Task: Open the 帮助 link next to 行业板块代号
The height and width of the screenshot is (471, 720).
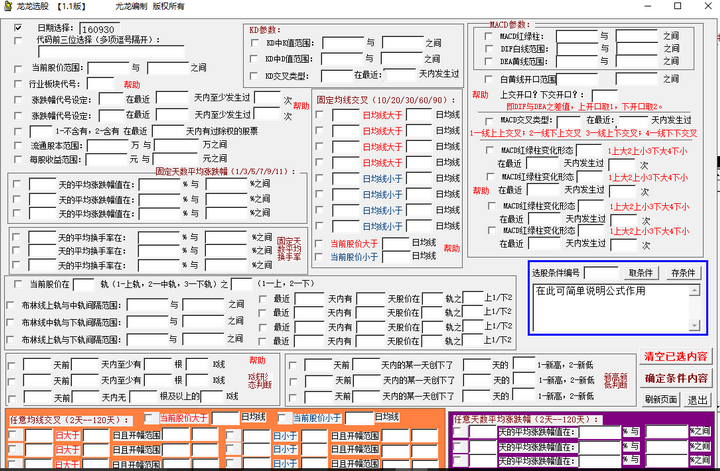Action: 132,85
